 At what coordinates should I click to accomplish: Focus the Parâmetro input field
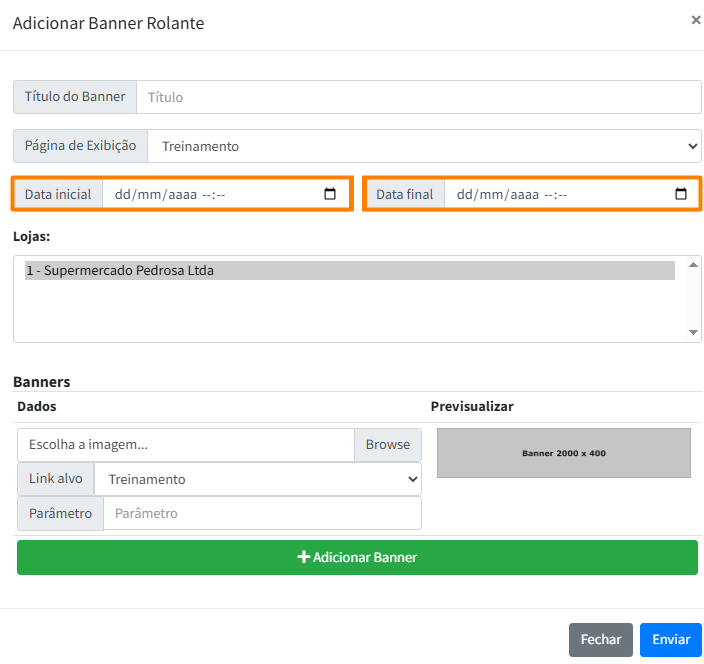point(262,513)
